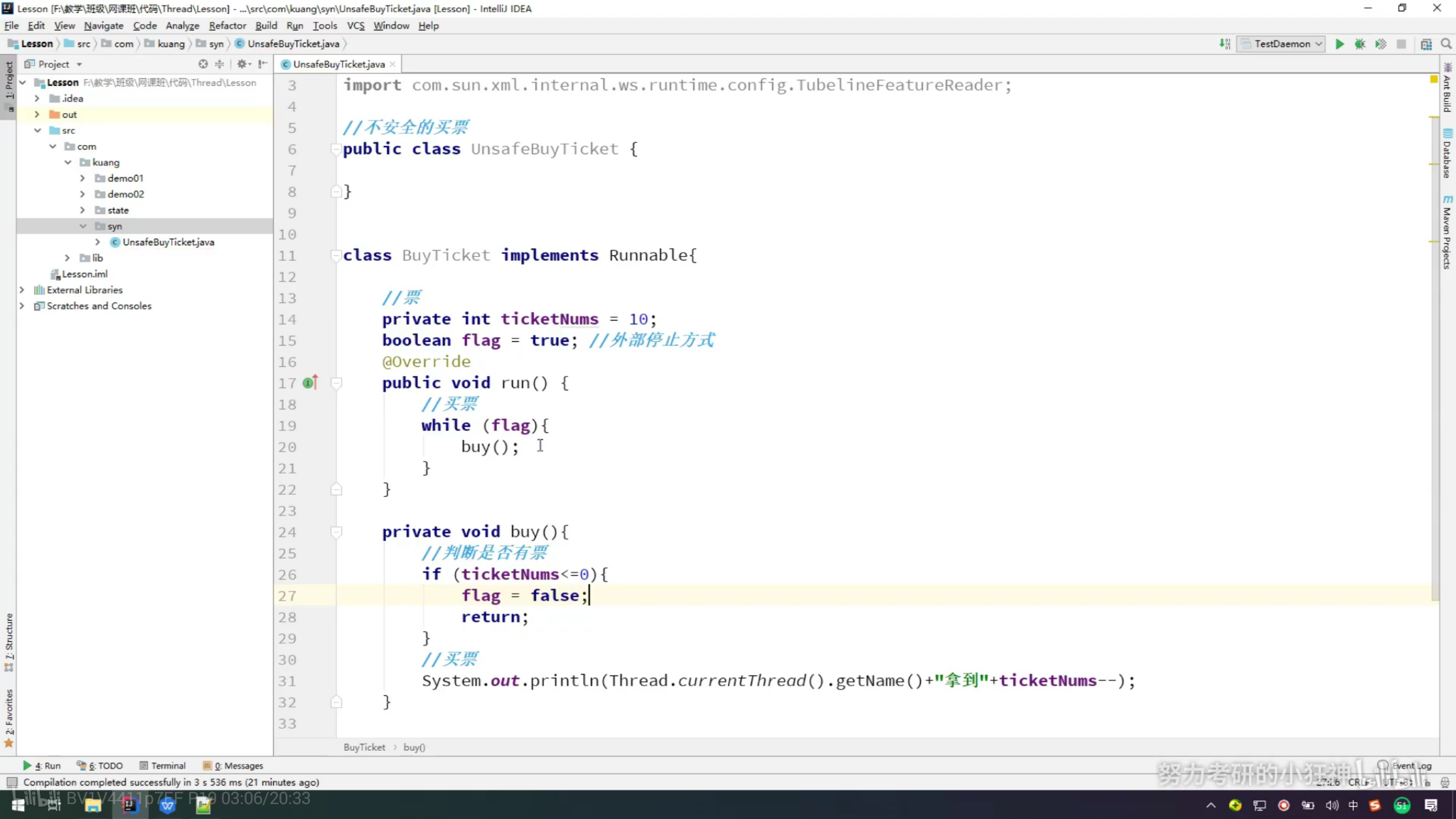Open File Explorer from taskbar

click(93, 805)
